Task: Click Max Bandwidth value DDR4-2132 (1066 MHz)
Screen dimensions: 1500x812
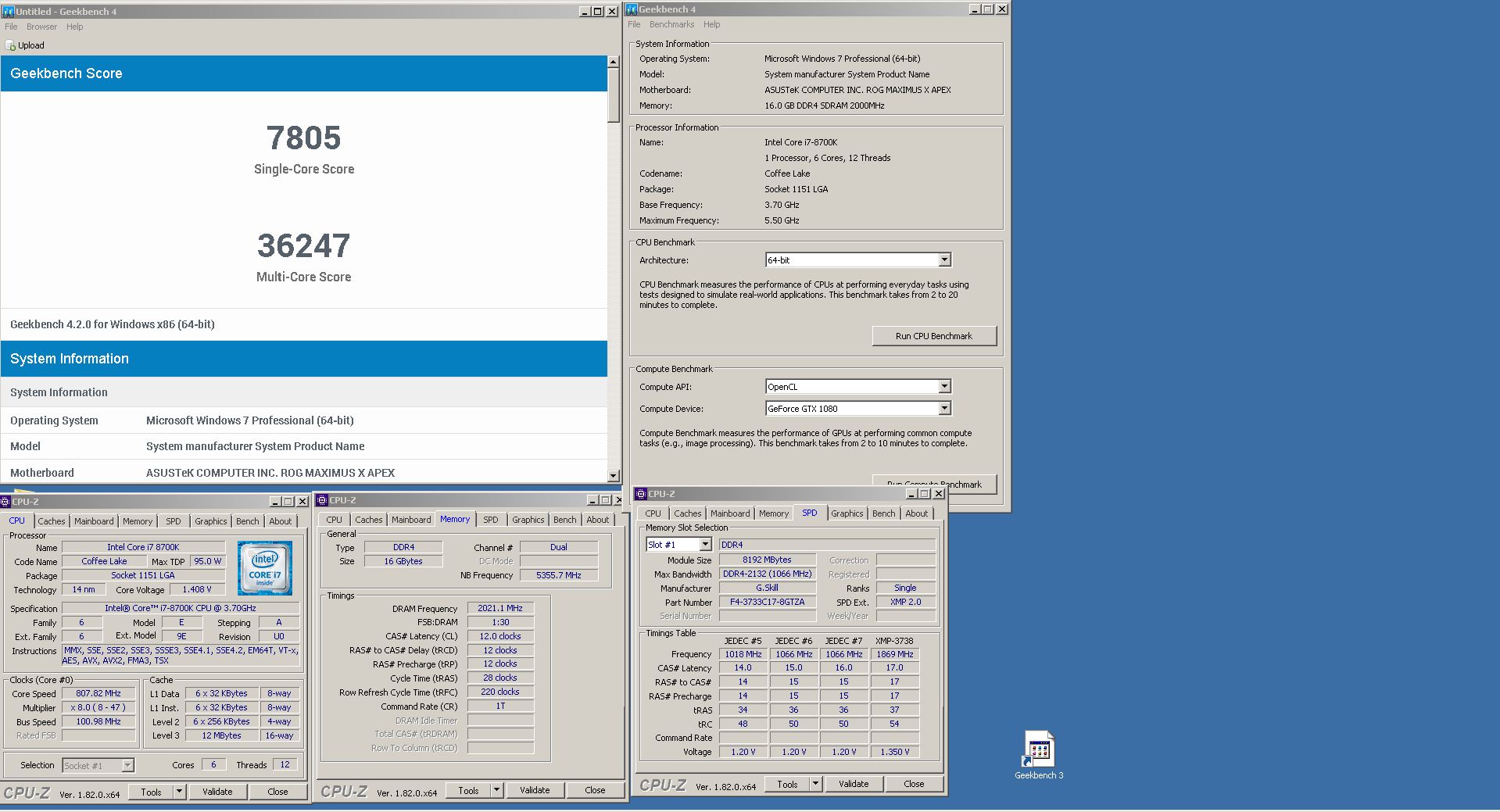Action: [767, 574]
